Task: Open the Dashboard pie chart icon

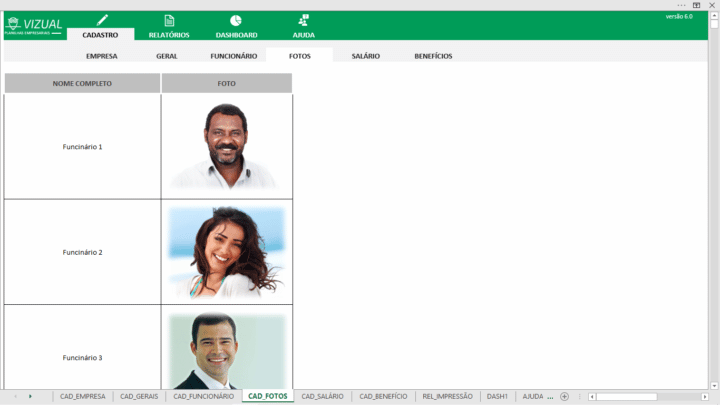Action: 235,20
